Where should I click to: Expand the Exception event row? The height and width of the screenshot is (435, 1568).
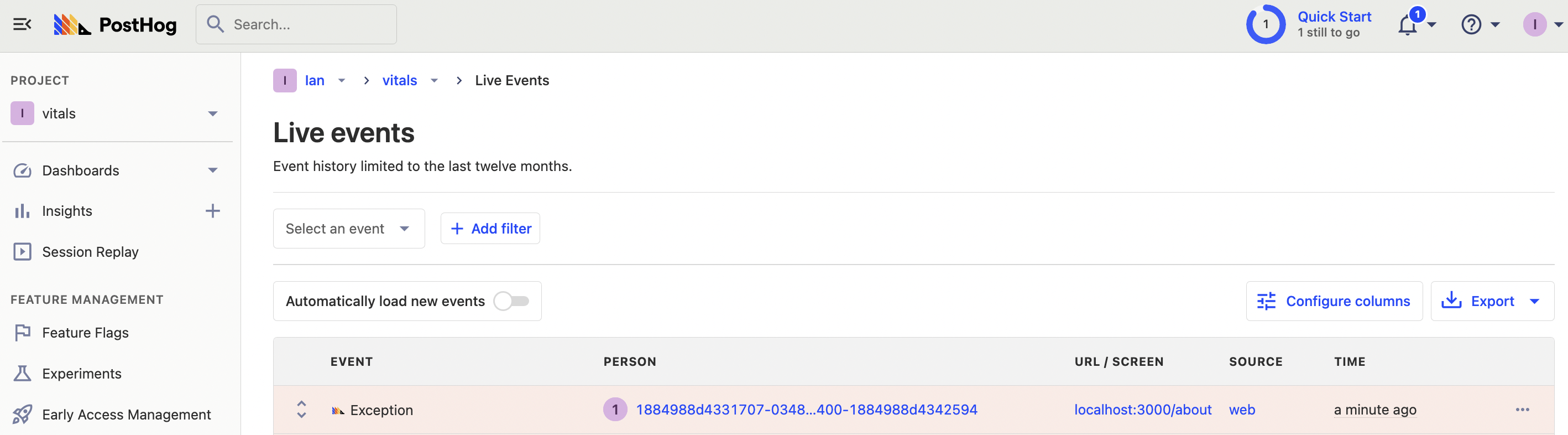point(301,410)
